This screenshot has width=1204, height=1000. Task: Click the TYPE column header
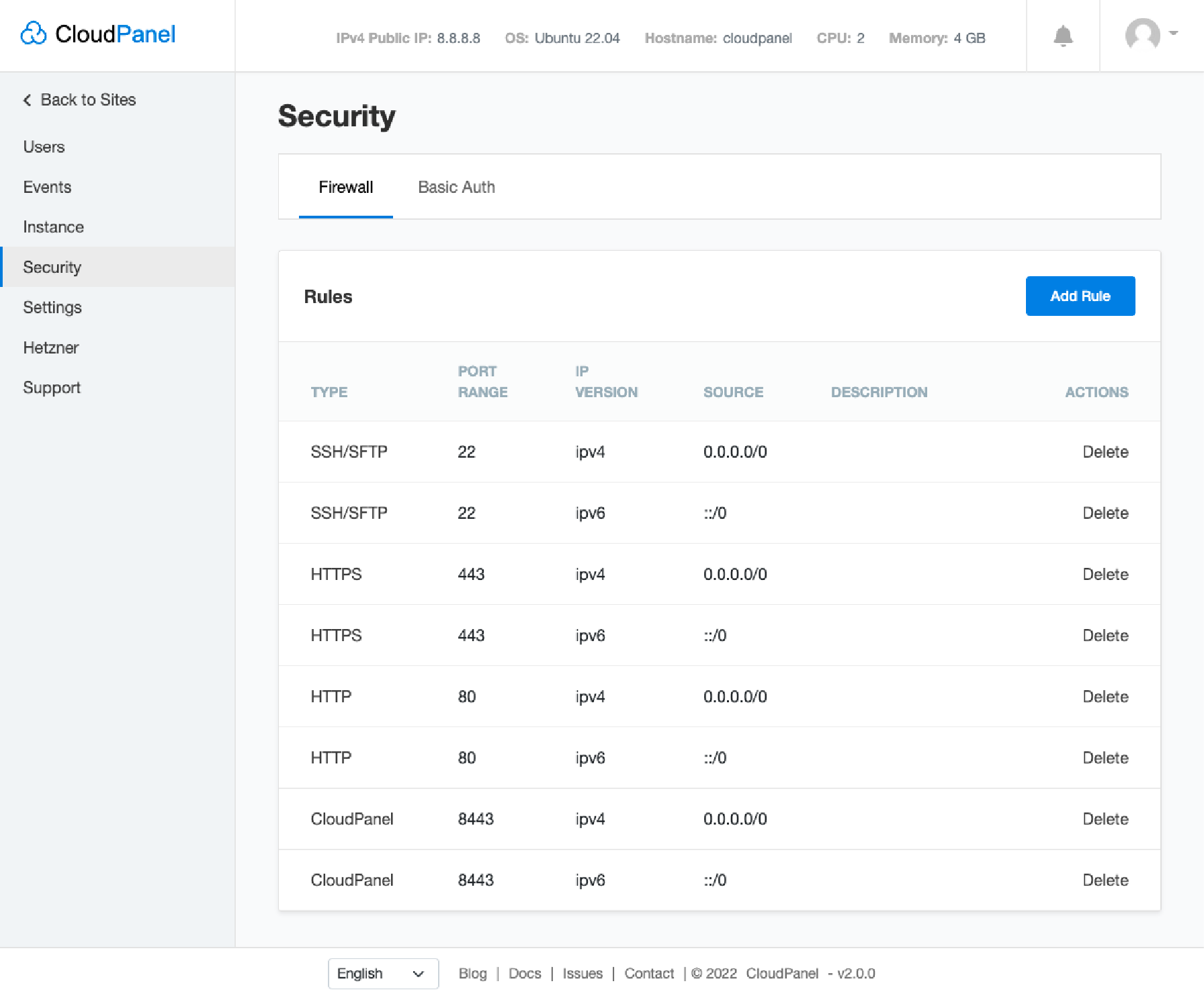coord(329,392)
